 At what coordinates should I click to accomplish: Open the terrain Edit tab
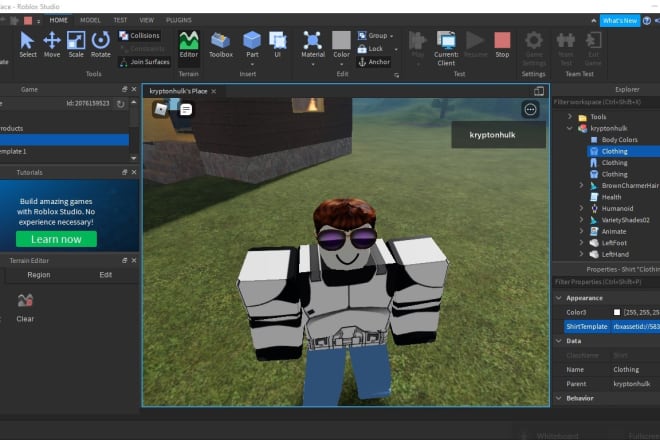pos(106,275)
